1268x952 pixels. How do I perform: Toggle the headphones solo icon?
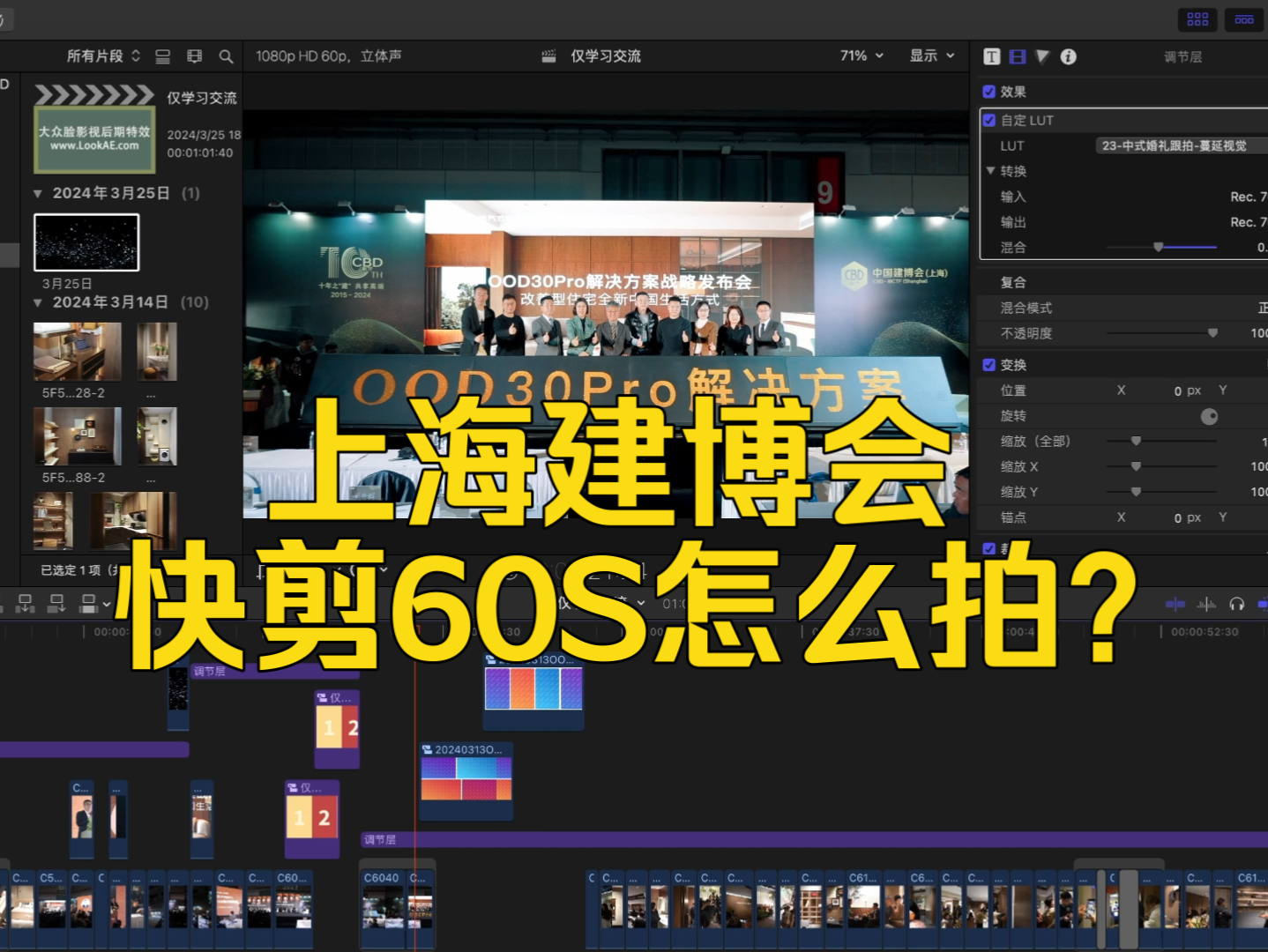pos(1237,604)
